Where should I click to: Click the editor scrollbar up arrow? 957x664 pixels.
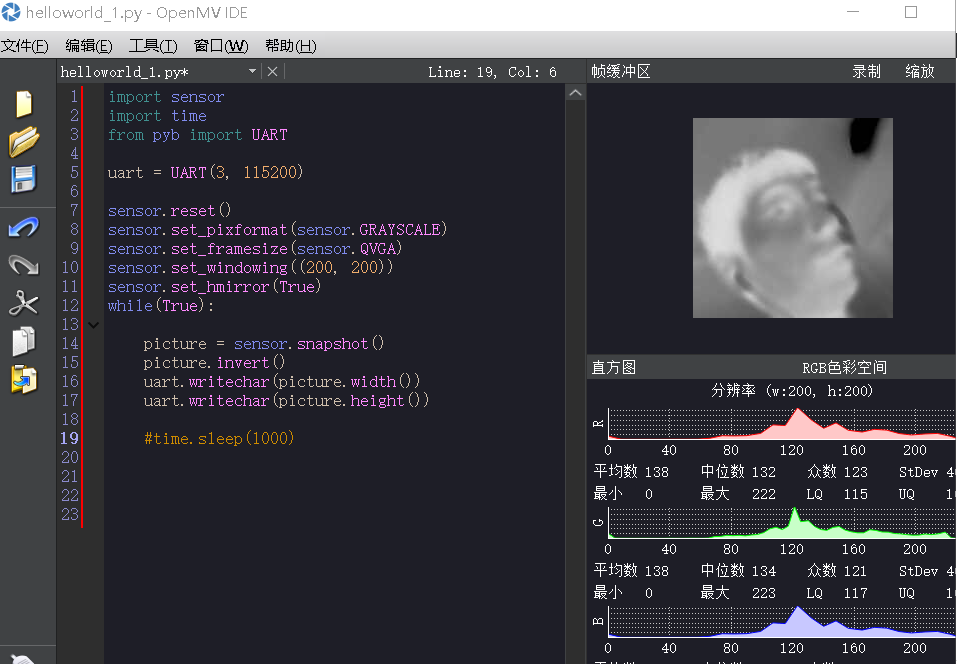[575, 91]
